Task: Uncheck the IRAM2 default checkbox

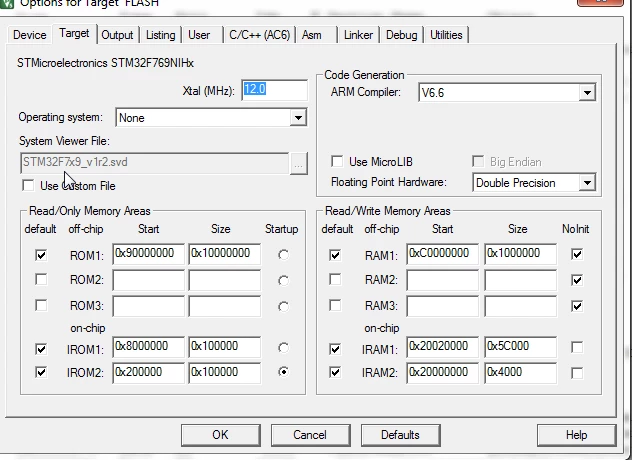Action: (x=335, y=372)
